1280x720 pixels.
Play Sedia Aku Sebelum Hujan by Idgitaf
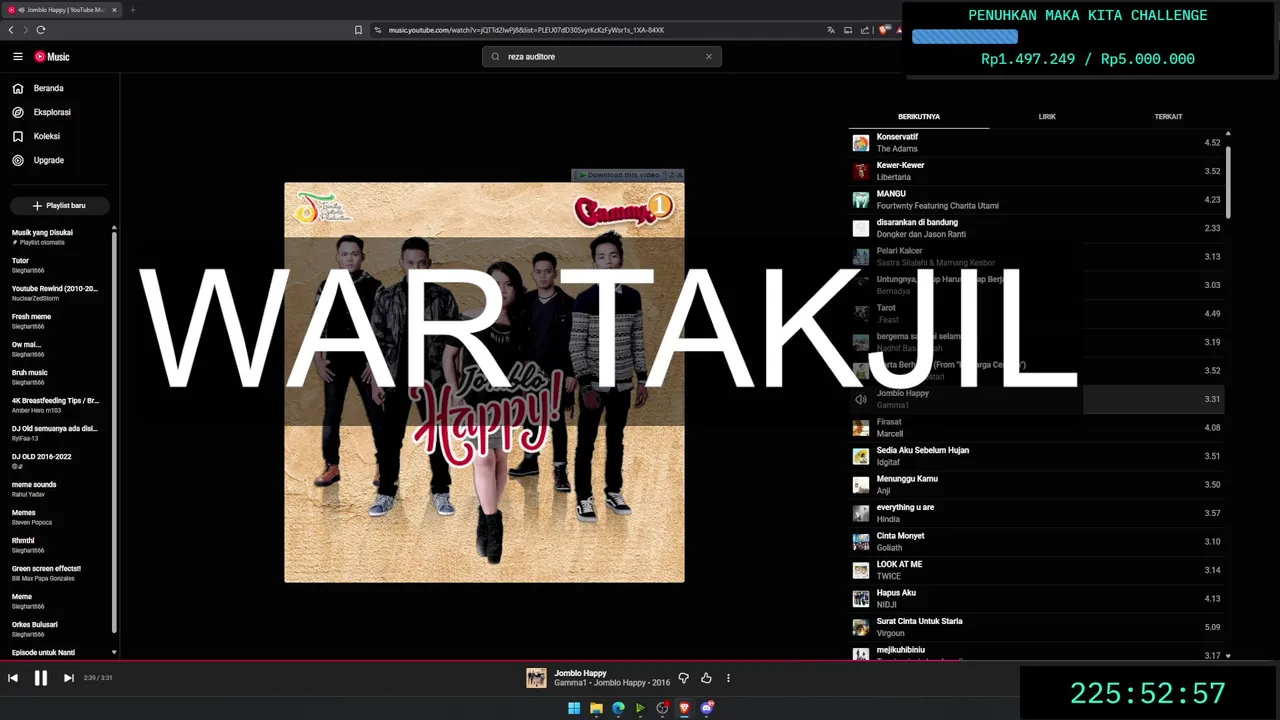[1037, 456]
